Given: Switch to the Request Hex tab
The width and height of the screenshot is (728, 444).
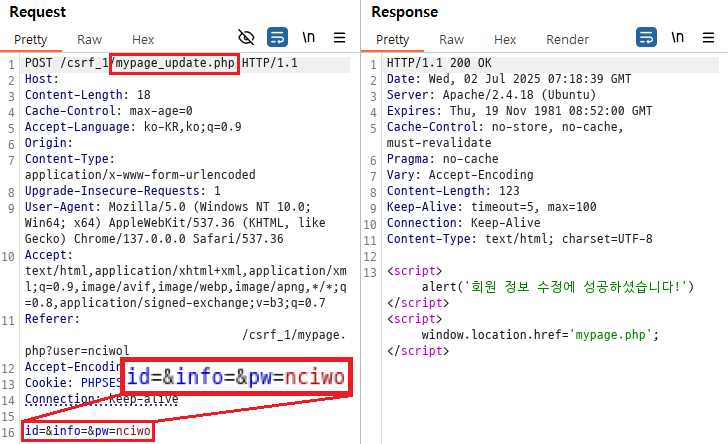Looking at the screenshot, I should (x=143, y=40).
